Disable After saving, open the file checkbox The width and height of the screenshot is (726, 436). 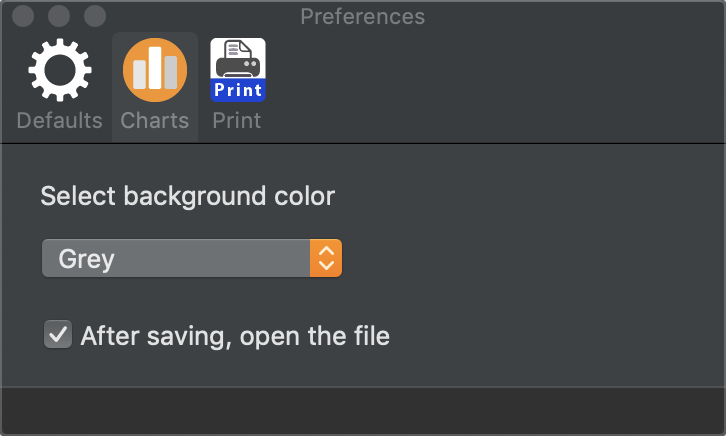(58, 334)
